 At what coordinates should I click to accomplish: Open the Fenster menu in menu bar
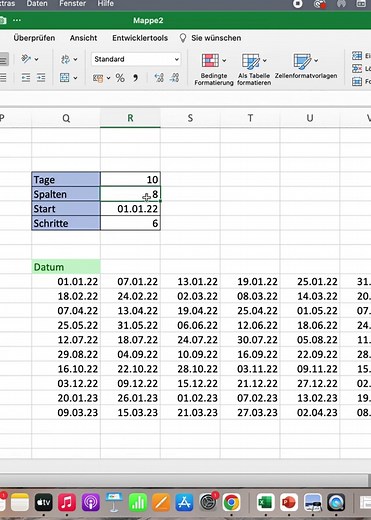point(72,4)
